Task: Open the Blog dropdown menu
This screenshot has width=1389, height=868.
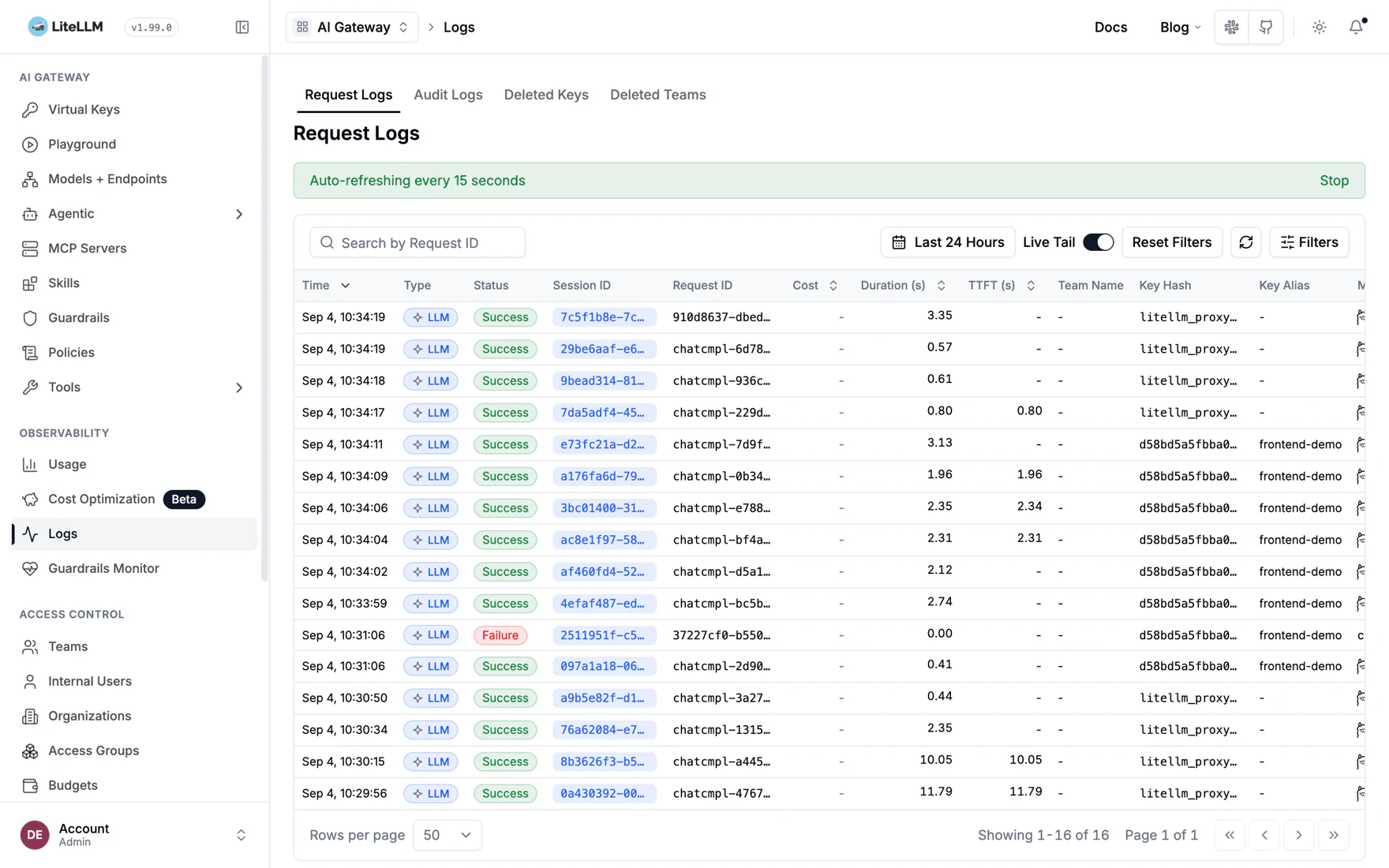Action: tap(1180, 28)
